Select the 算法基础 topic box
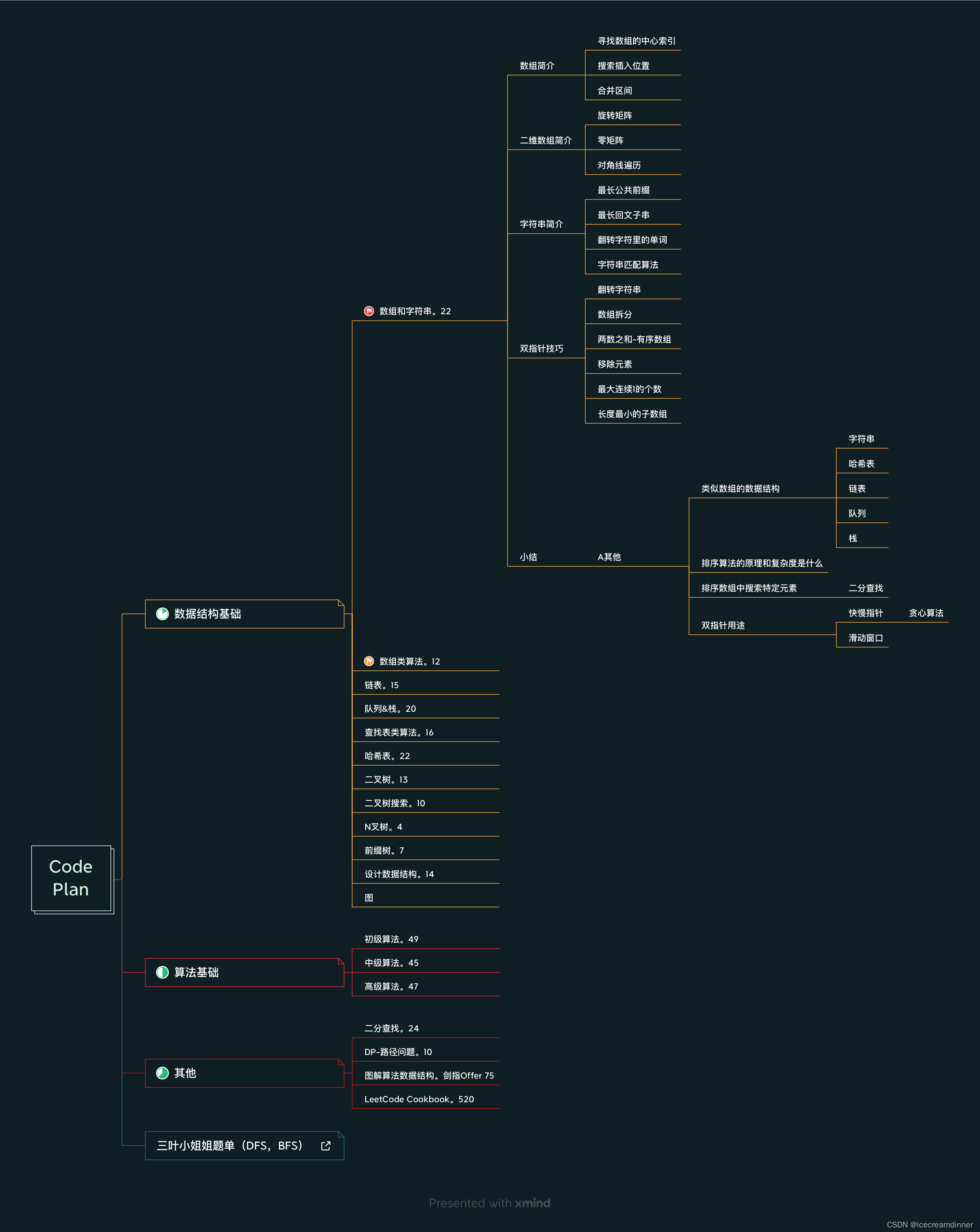 coord(245,972)
